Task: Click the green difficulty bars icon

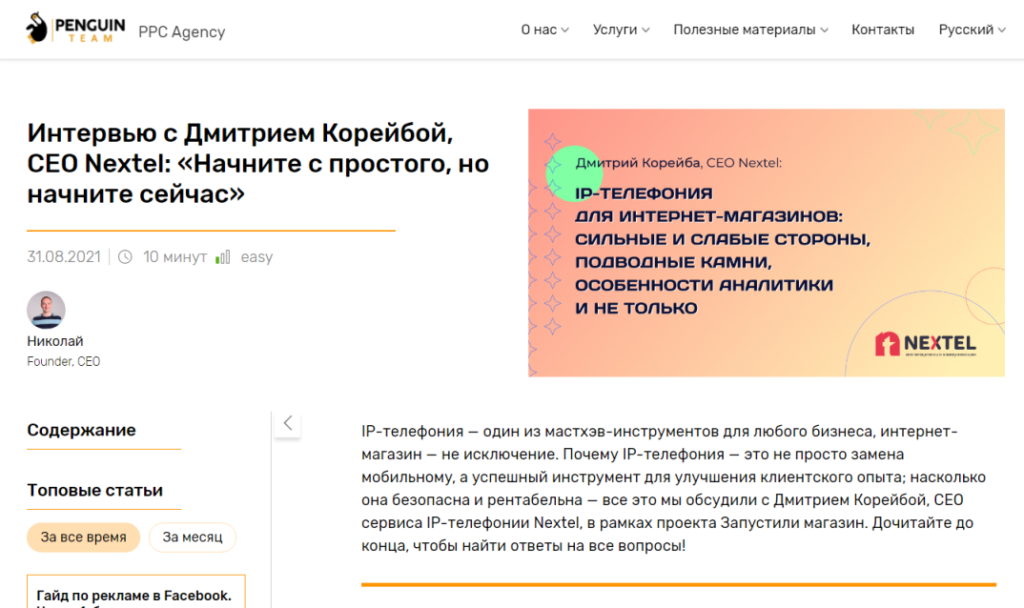Action: [222, 256]
